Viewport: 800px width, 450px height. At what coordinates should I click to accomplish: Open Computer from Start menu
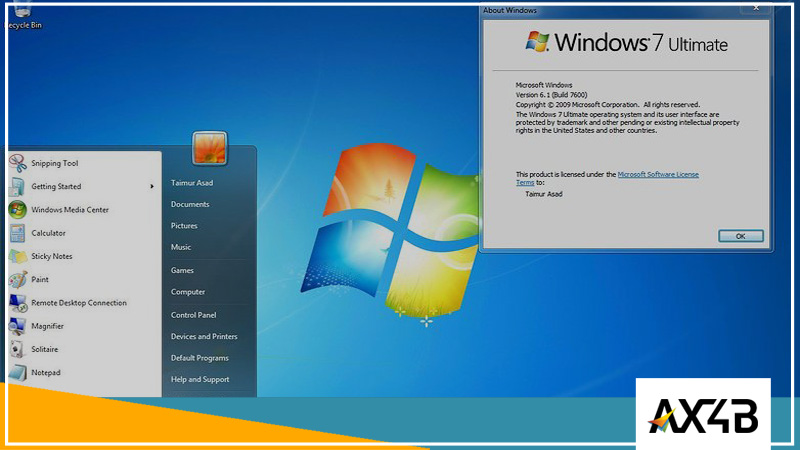tap(188, 292)
